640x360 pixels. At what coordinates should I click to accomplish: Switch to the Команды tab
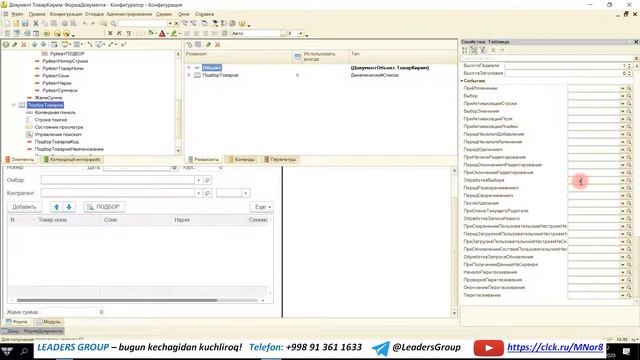[x=242, y=160]
